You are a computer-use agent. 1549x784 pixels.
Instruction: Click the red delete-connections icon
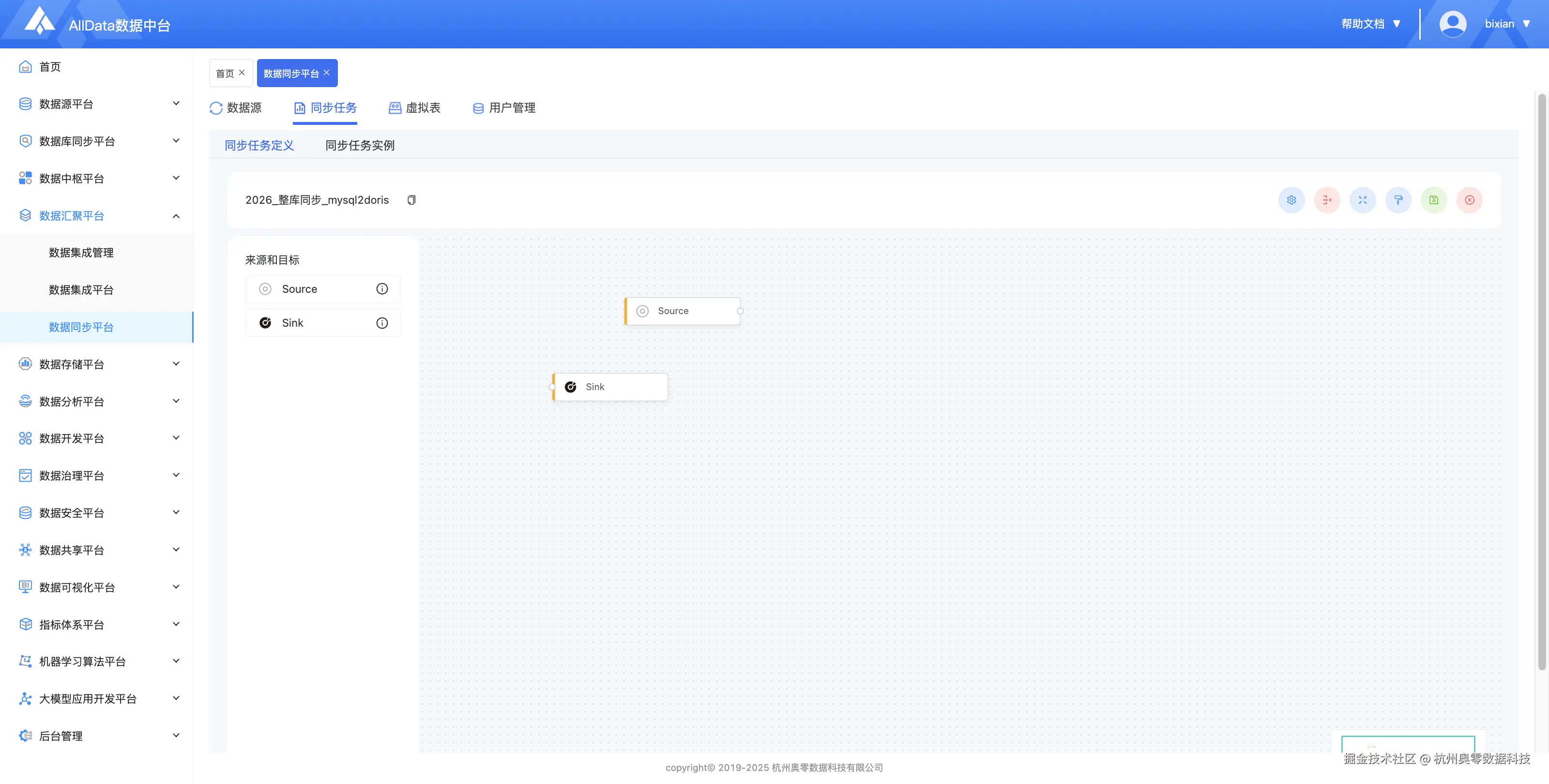pos(1327,200)
